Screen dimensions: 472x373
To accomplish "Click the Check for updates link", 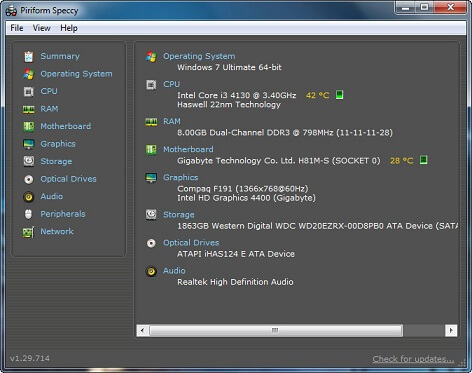I will tap(413, 359).
